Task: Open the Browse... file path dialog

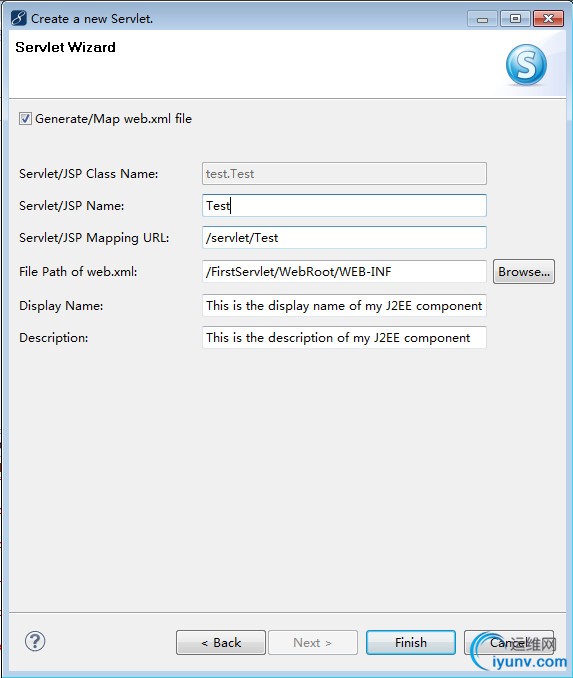Action: click(524, 272)
